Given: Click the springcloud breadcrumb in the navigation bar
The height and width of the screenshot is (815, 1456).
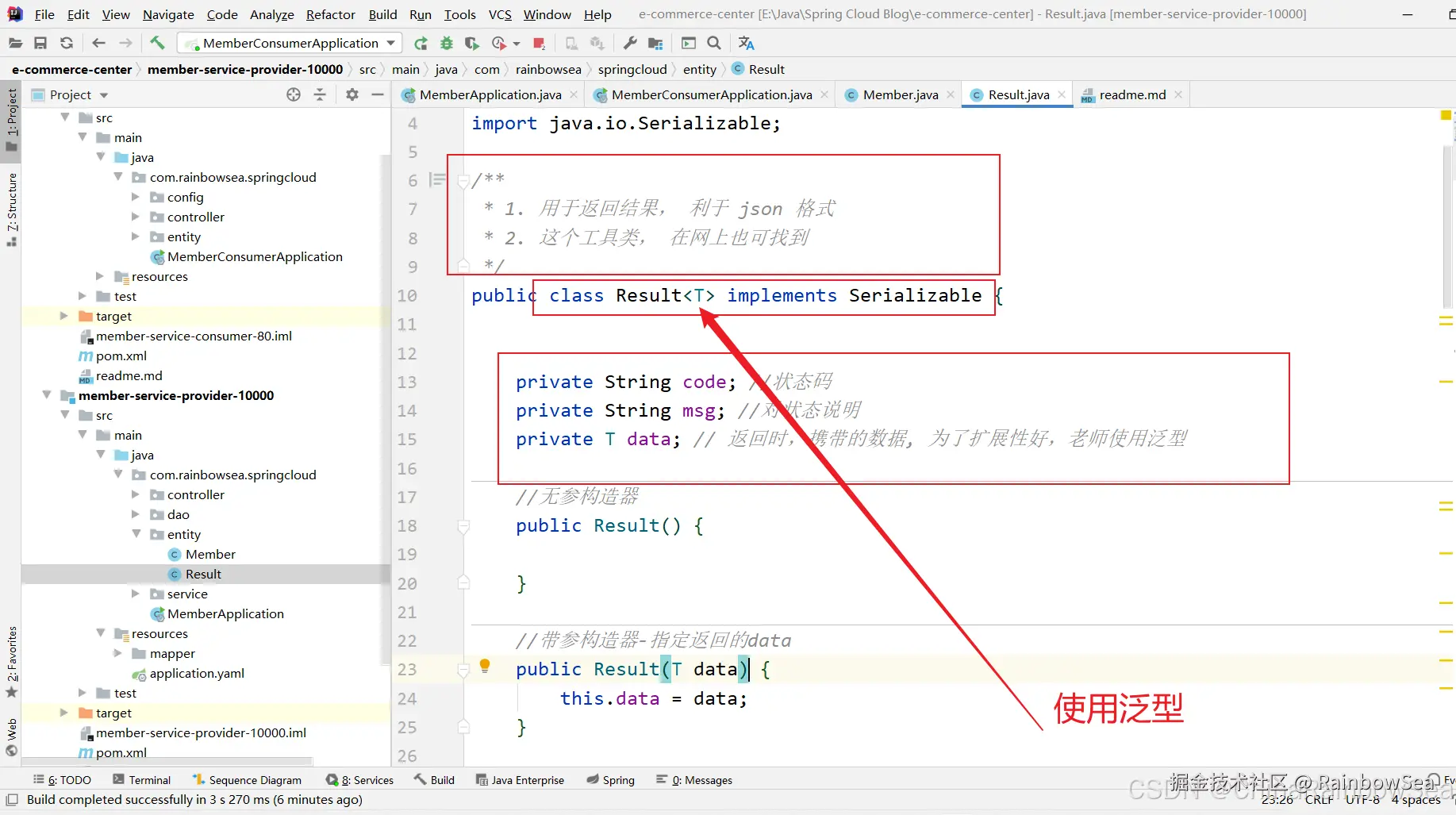Looking at the screenshot, I should 632,69.
